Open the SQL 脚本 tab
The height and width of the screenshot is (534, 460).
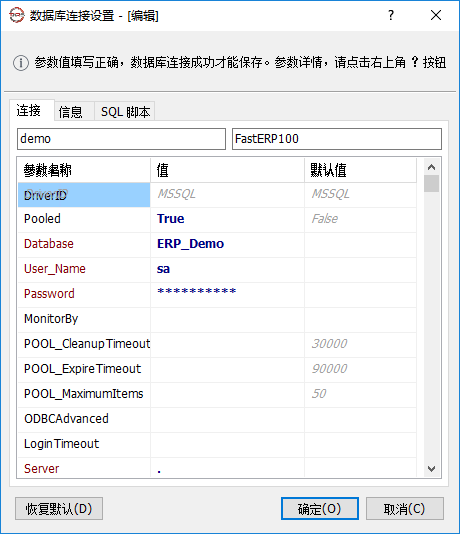click(125, 112)
